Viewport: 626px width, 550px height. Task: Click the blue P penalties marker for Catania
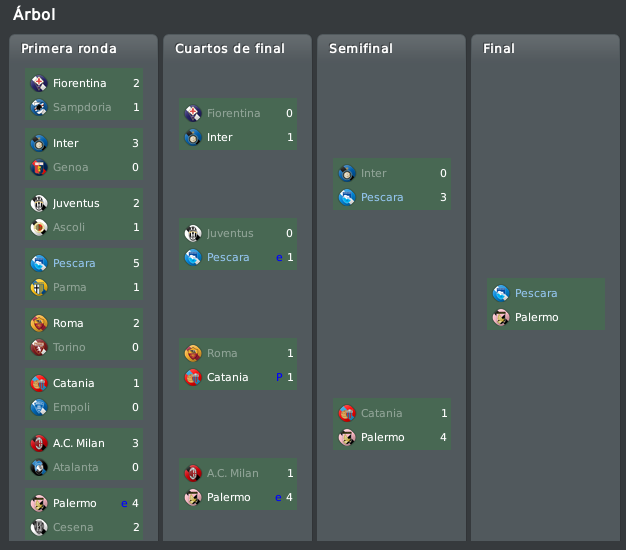click(279, 377)
